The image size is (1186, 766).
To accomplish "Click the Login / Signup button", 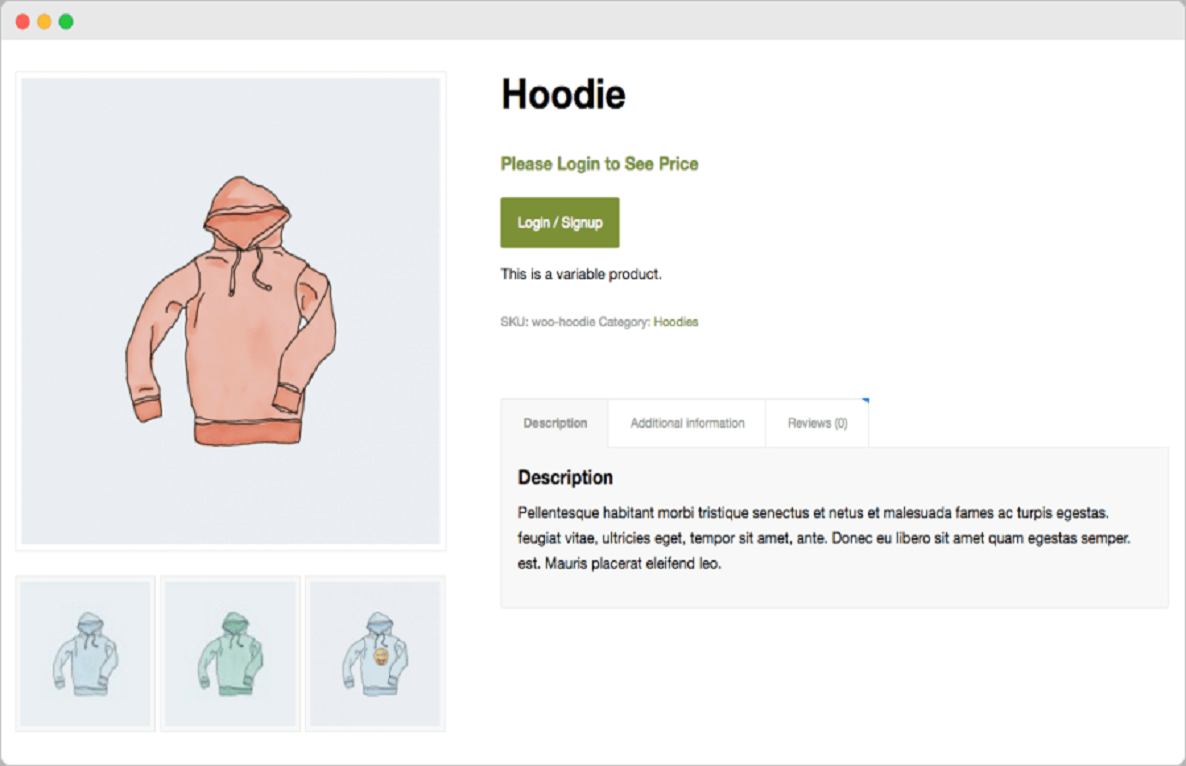I will pos(559,222).
